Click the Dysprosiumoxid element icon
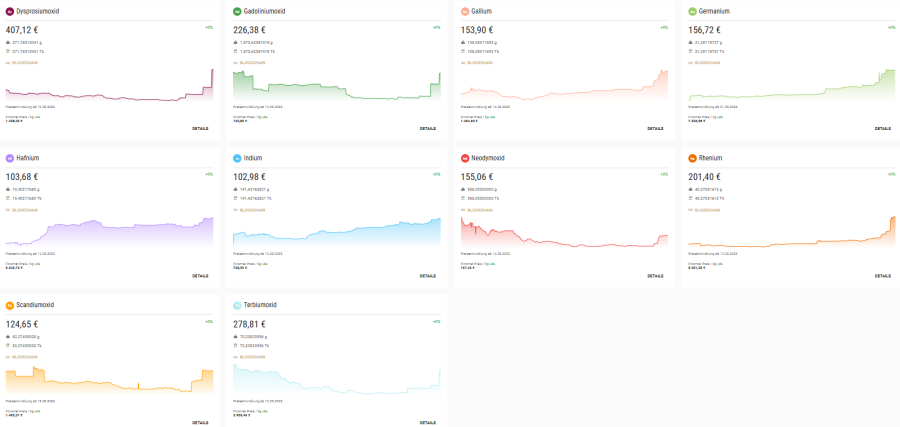The image size is (900, 427). [10, 11]
